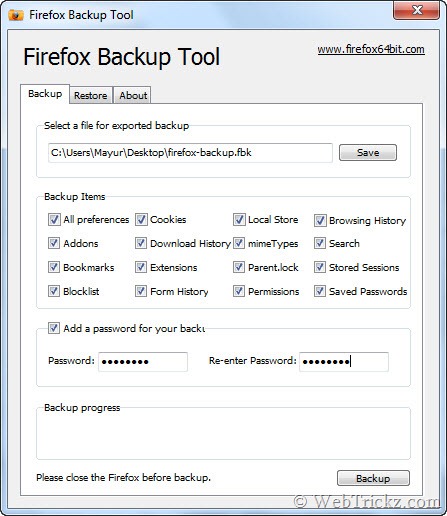Visit the www.firefox64bit.com link

click(x=371, y=49)
